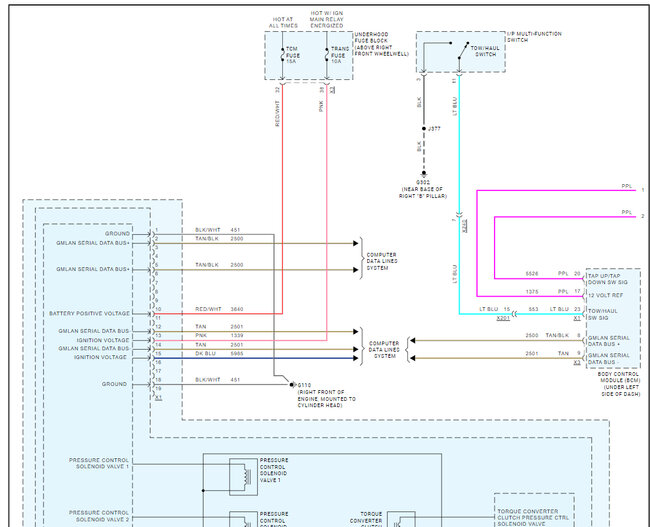Select the TOW/HAUL SWITCH label
This screenshot has width=650, height=527.
485,51
